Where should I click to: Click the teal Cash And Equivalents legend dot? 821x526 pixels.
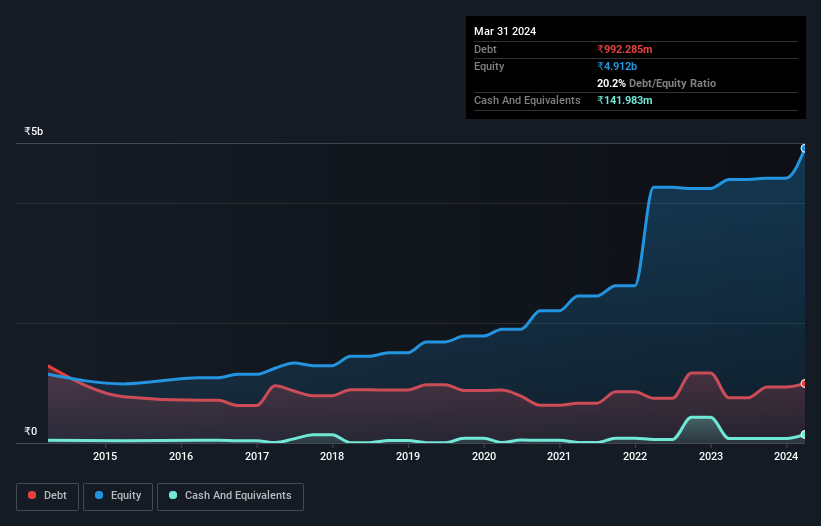[173, 495]
